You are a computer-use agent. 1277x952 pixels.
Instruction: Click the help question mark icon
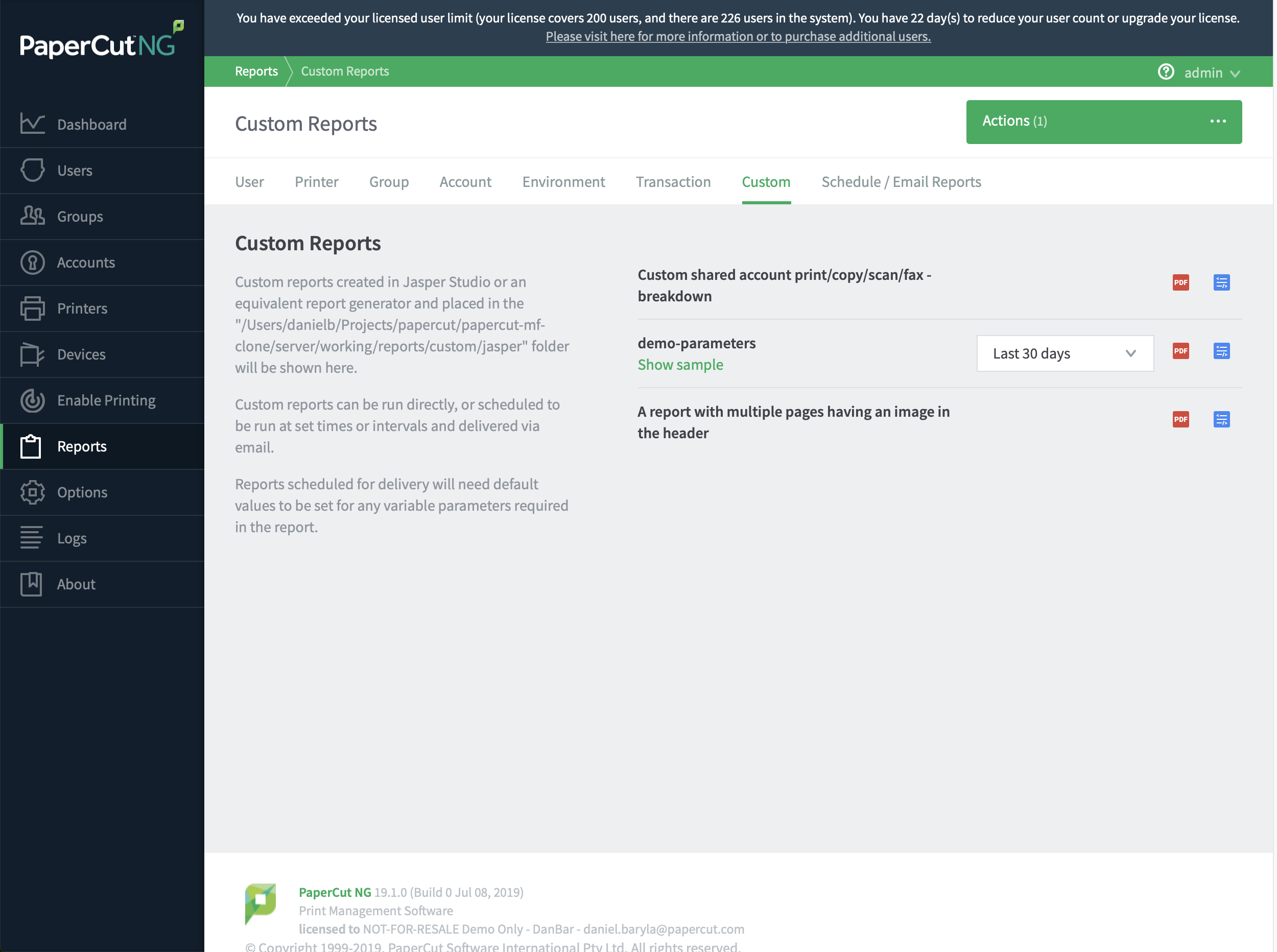coord(1166,72)
